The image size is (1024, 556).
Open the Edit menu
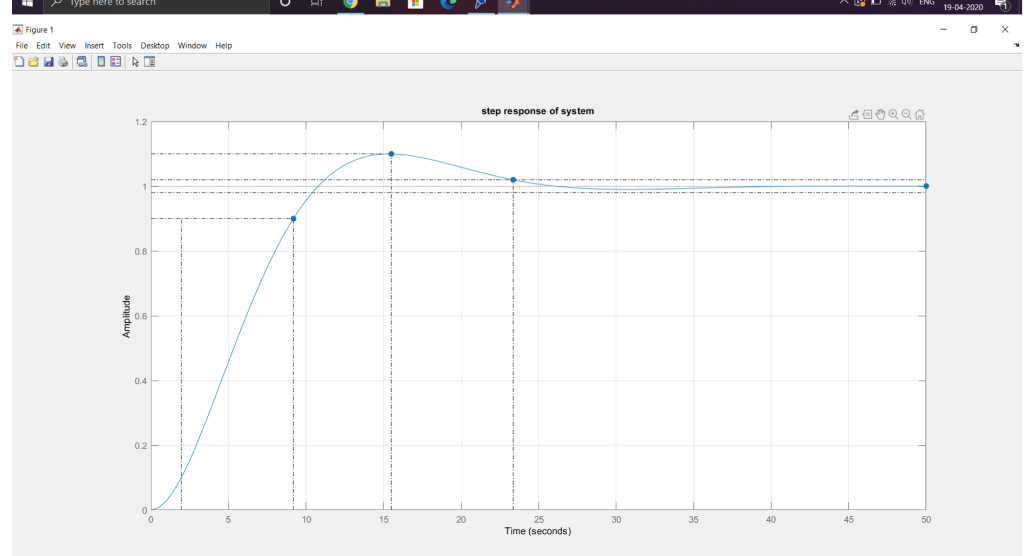tap(43, 46)
